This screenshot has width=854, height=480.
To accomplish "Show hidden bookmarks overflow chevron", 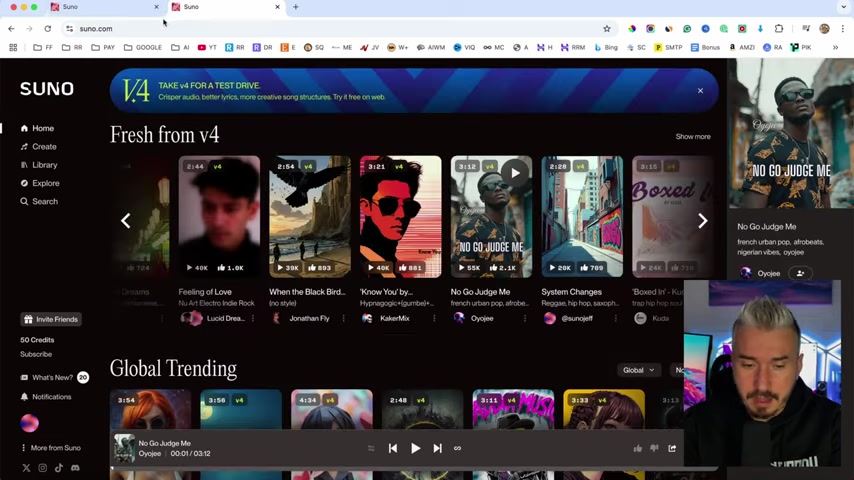I will click(835, 47).
